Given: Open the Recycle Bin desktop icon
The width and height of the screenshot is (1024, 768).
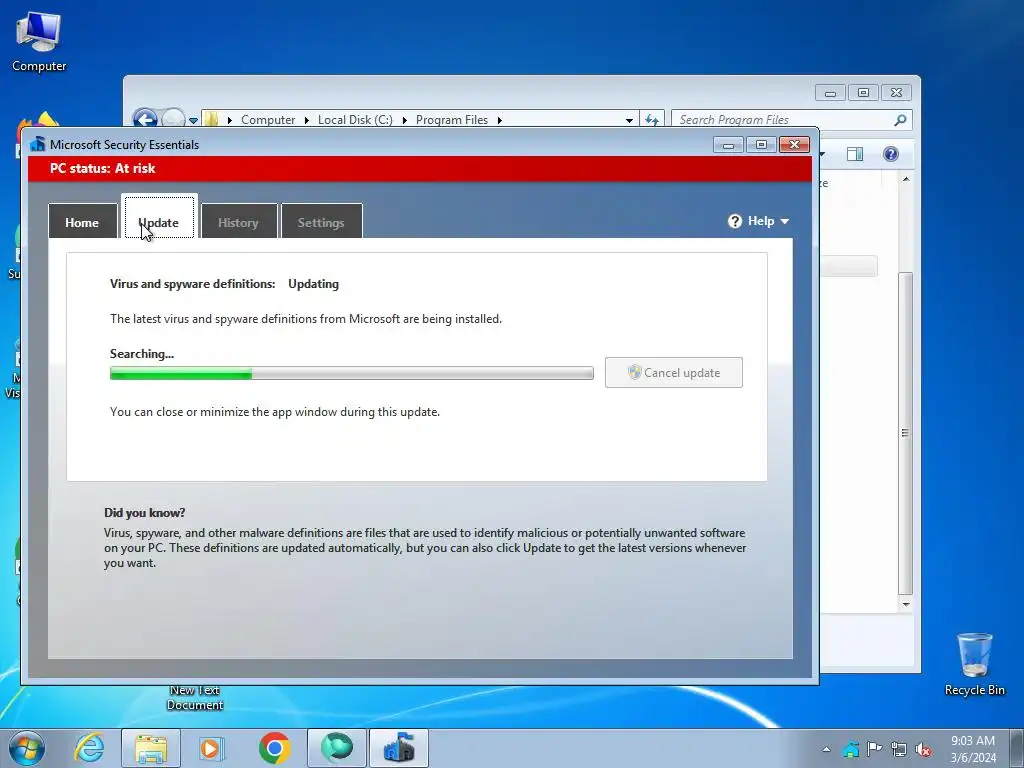Looking at the screenshot, I should tap(974, 664).
